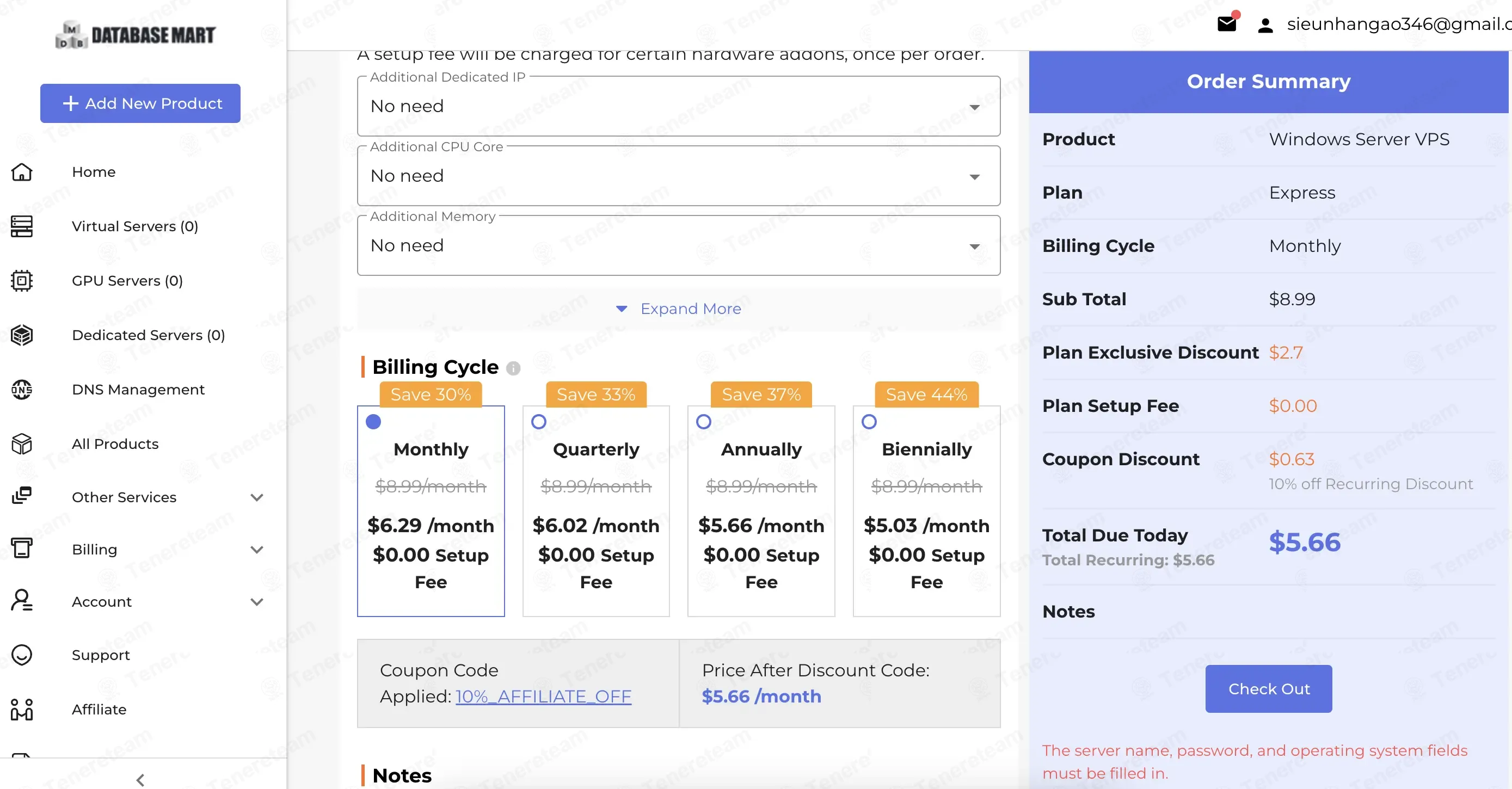This screenshot has width=1512, height=789.
Task: Click the Order Summary header
Action: (x=1268, y=82)
